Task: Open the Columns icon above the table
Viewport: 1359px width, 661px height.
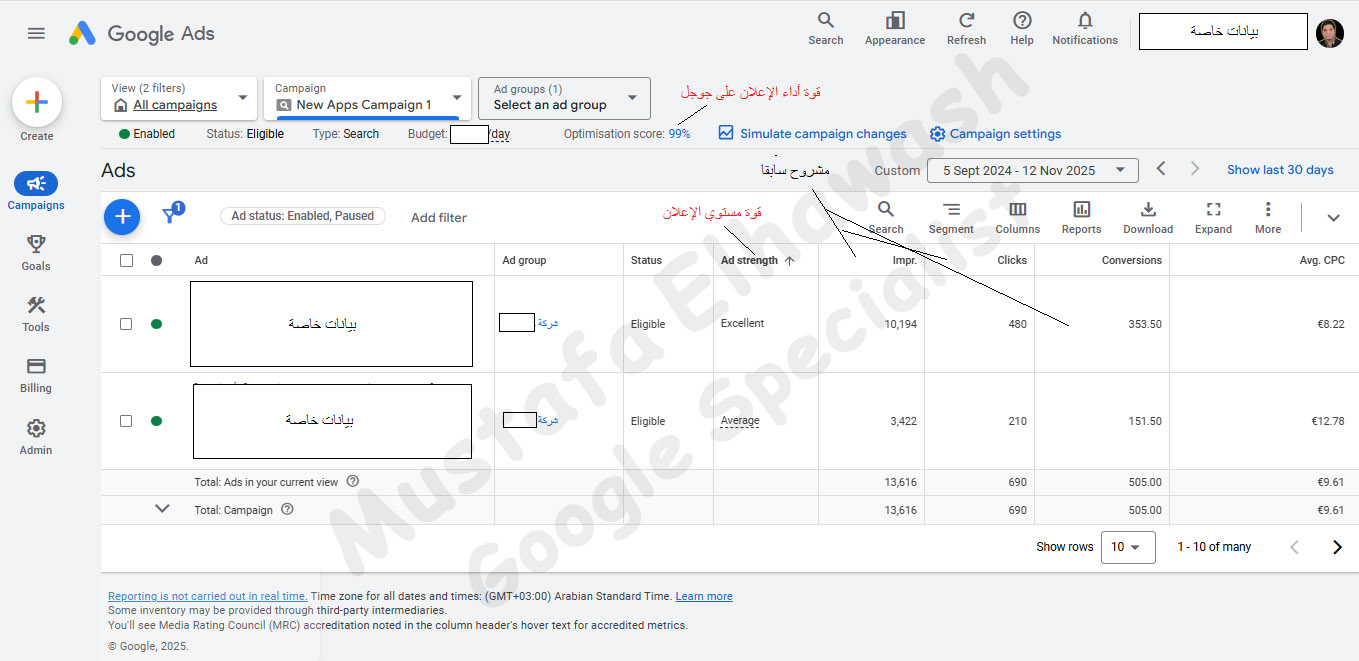Action: pos(1017,210)
